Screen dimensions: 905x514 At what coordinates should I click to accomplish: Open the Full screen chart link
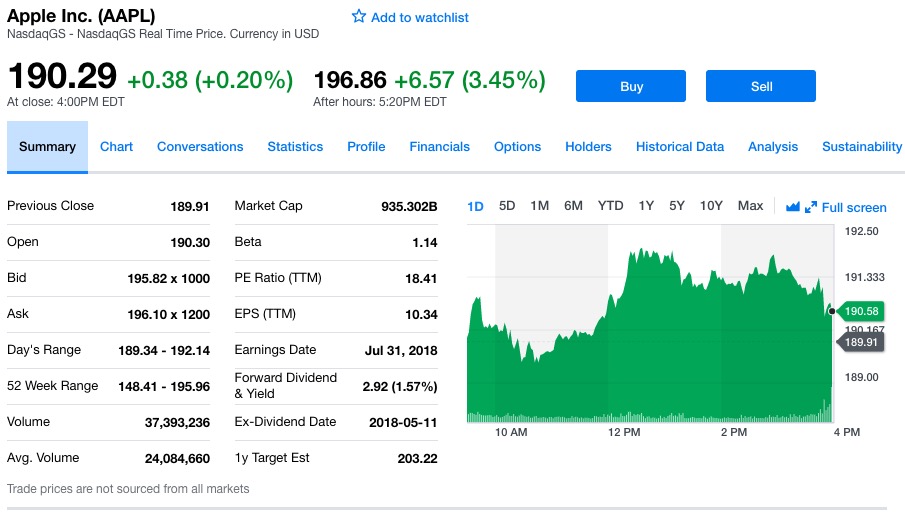[x=854, y=207]
